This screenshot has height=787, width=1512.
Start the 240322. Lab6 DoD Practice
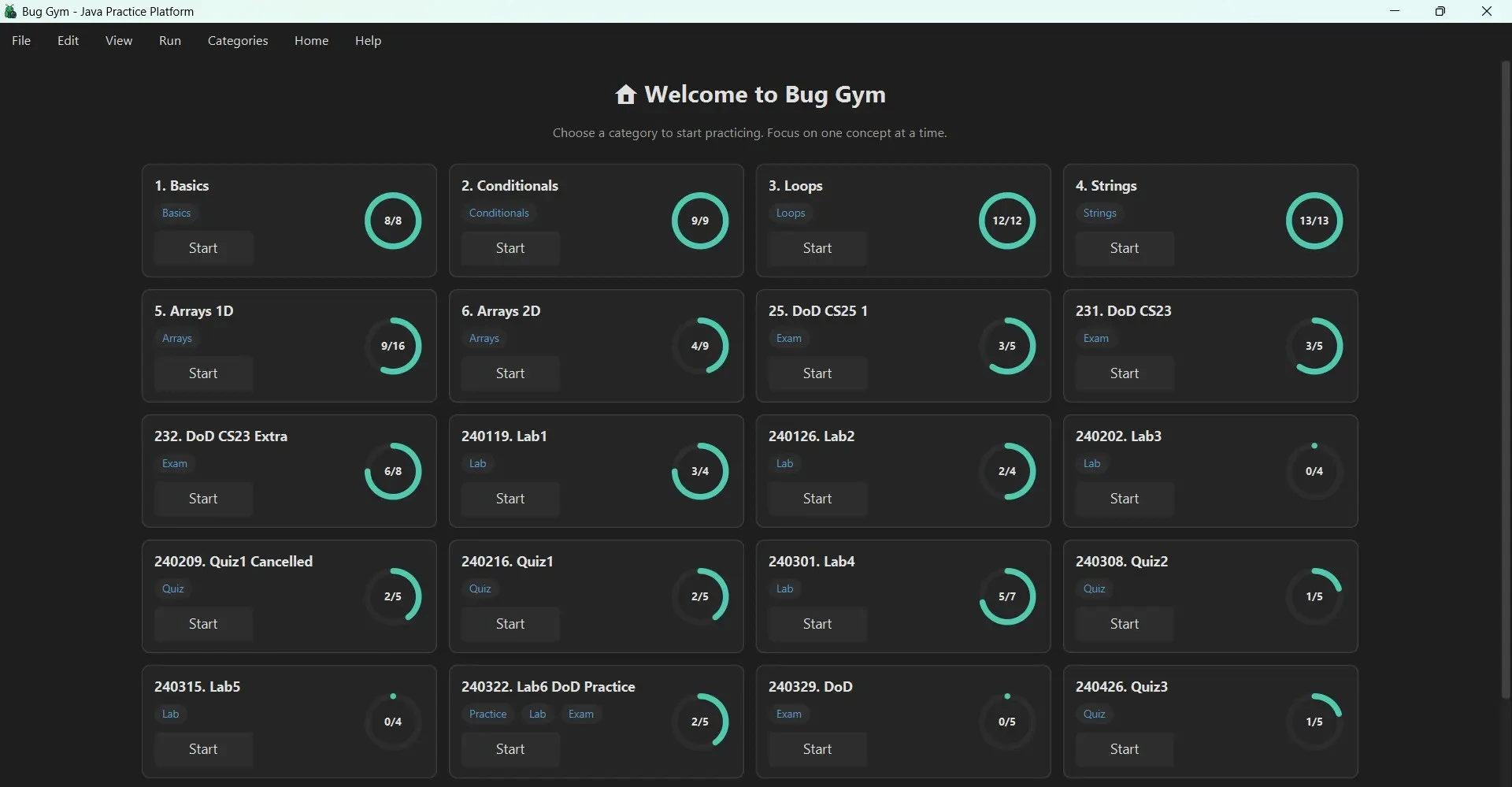pos(510,749)
